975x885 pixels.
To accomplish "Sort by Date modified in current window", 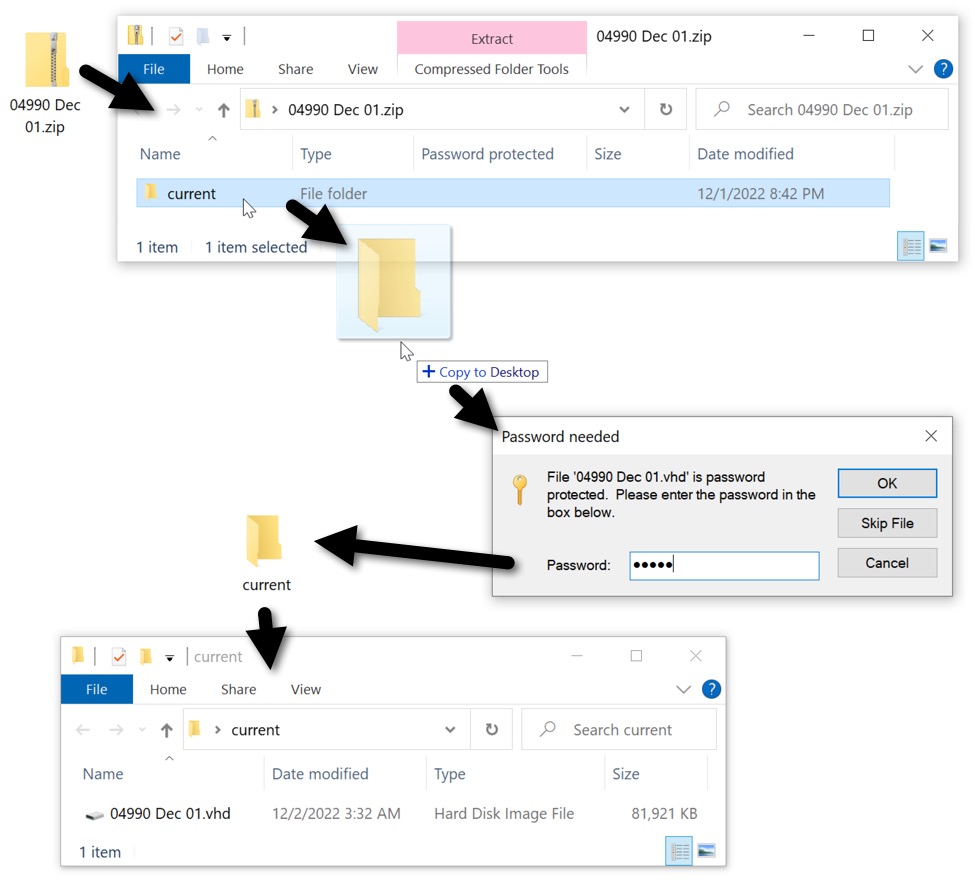I will 320,774.
